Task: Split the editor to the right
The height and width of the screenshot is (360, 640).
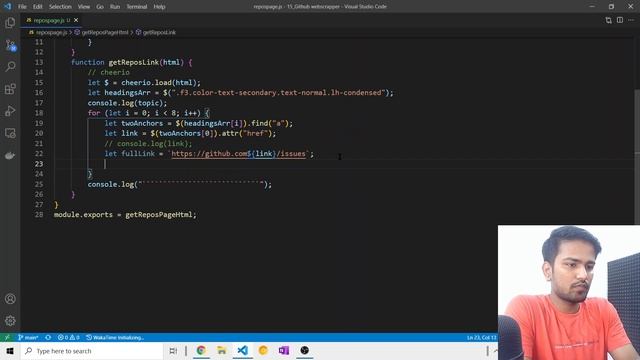Action: (x=620, y=20)
